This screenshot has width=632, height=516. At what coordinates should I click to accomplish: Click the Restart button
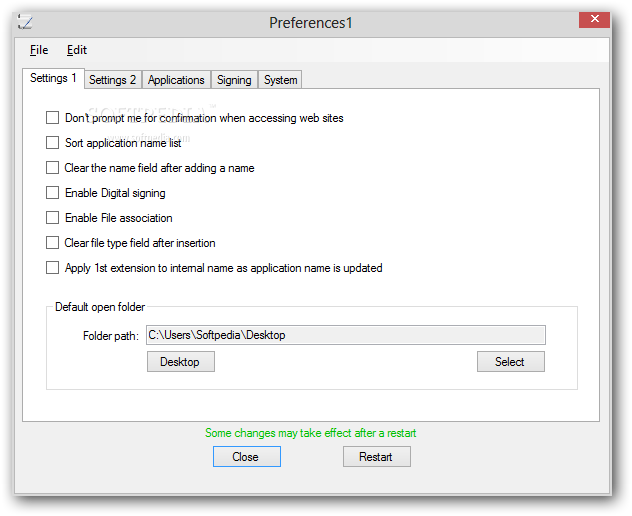377,457
